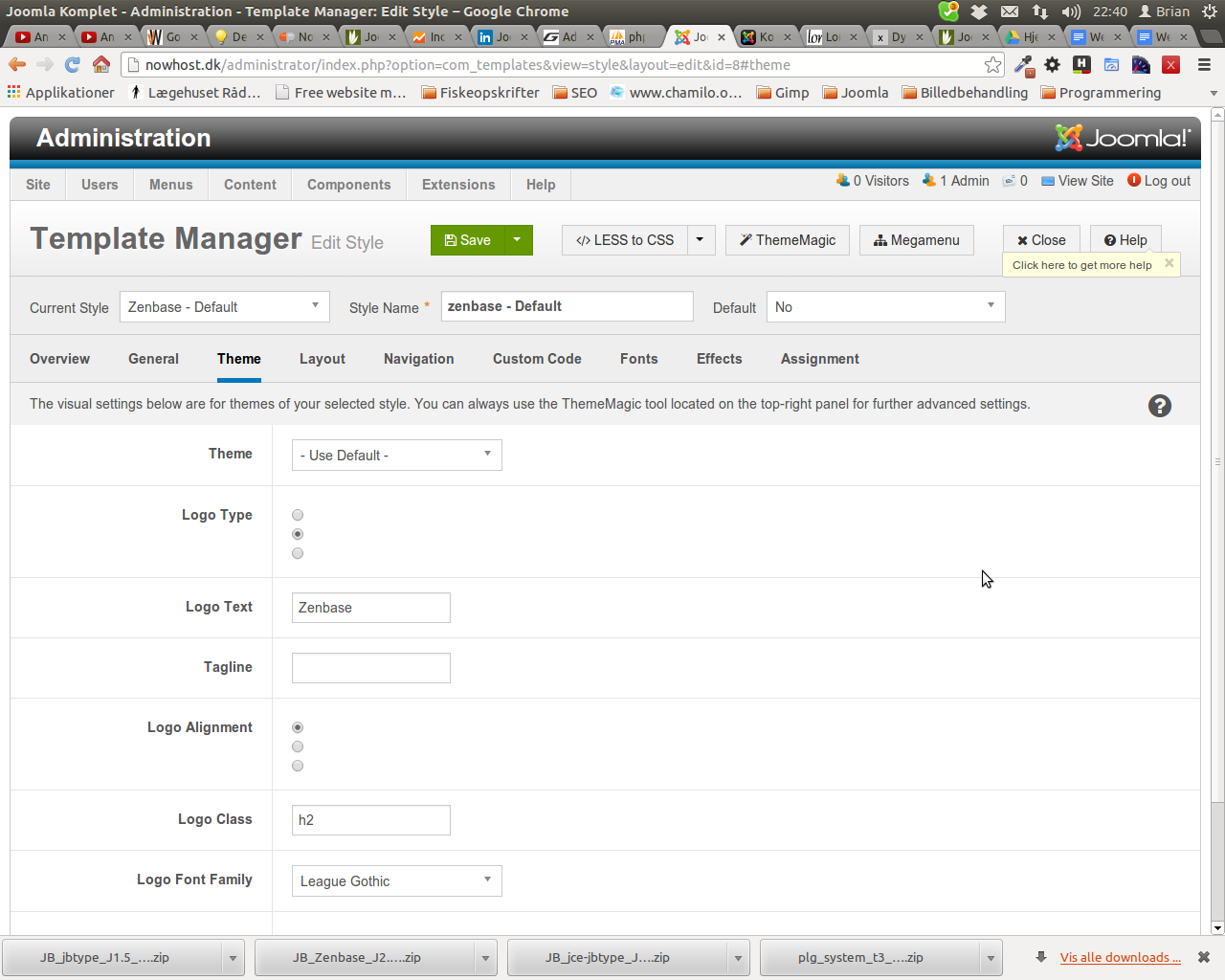Click into the Logo Class field

371,820
